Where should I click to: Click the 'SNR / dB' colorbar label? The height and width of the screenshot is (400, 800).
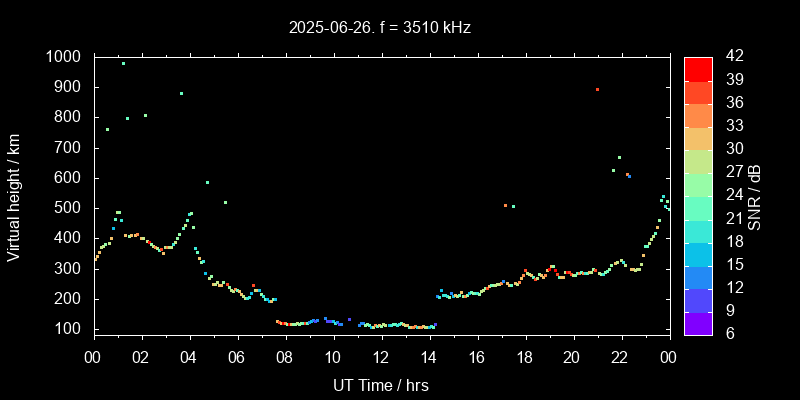(756, 194)
